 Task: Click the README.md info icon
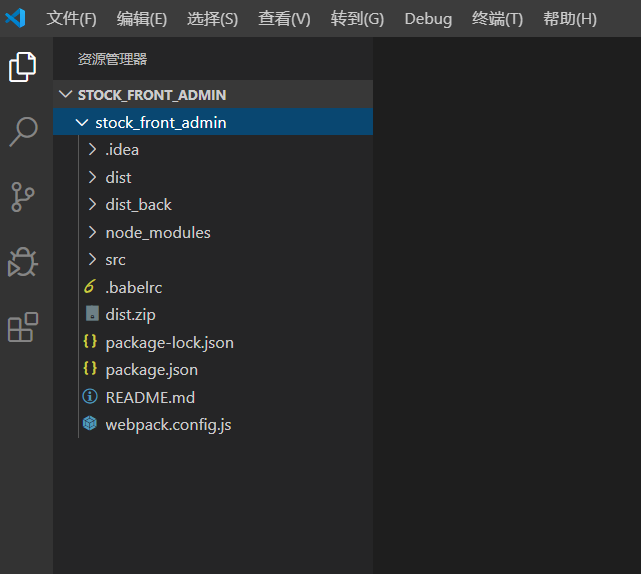(90, 397)
